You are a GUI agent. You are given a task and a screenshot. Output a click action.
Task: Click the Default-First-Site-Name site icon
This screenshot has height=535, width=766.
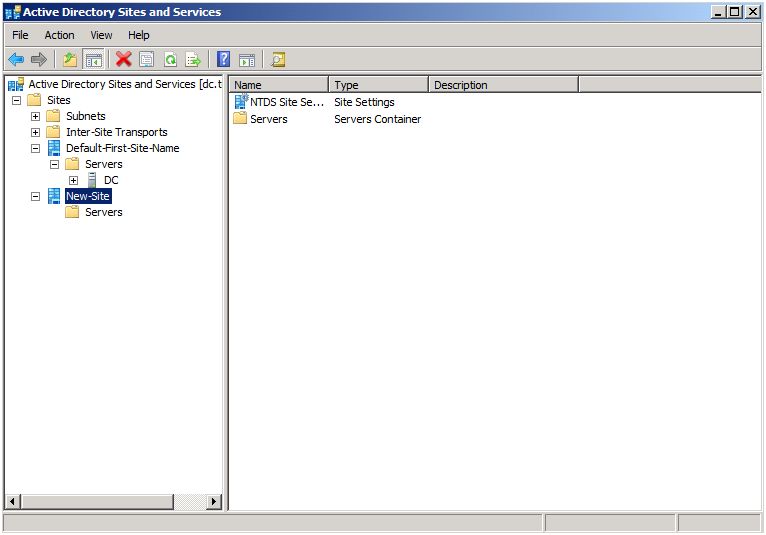pos(54,148)
